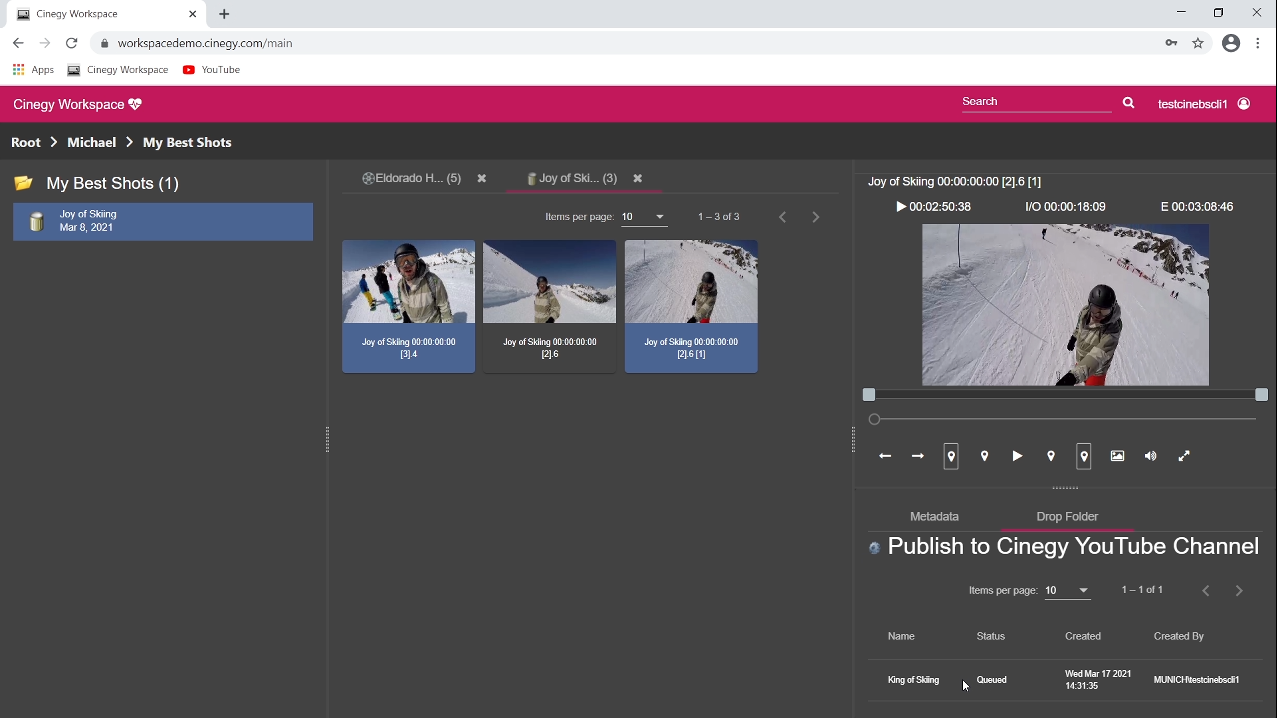This screenshot has width=1277, height=718.
Task: Click the browser address bar URL
Action: [205, 43]
